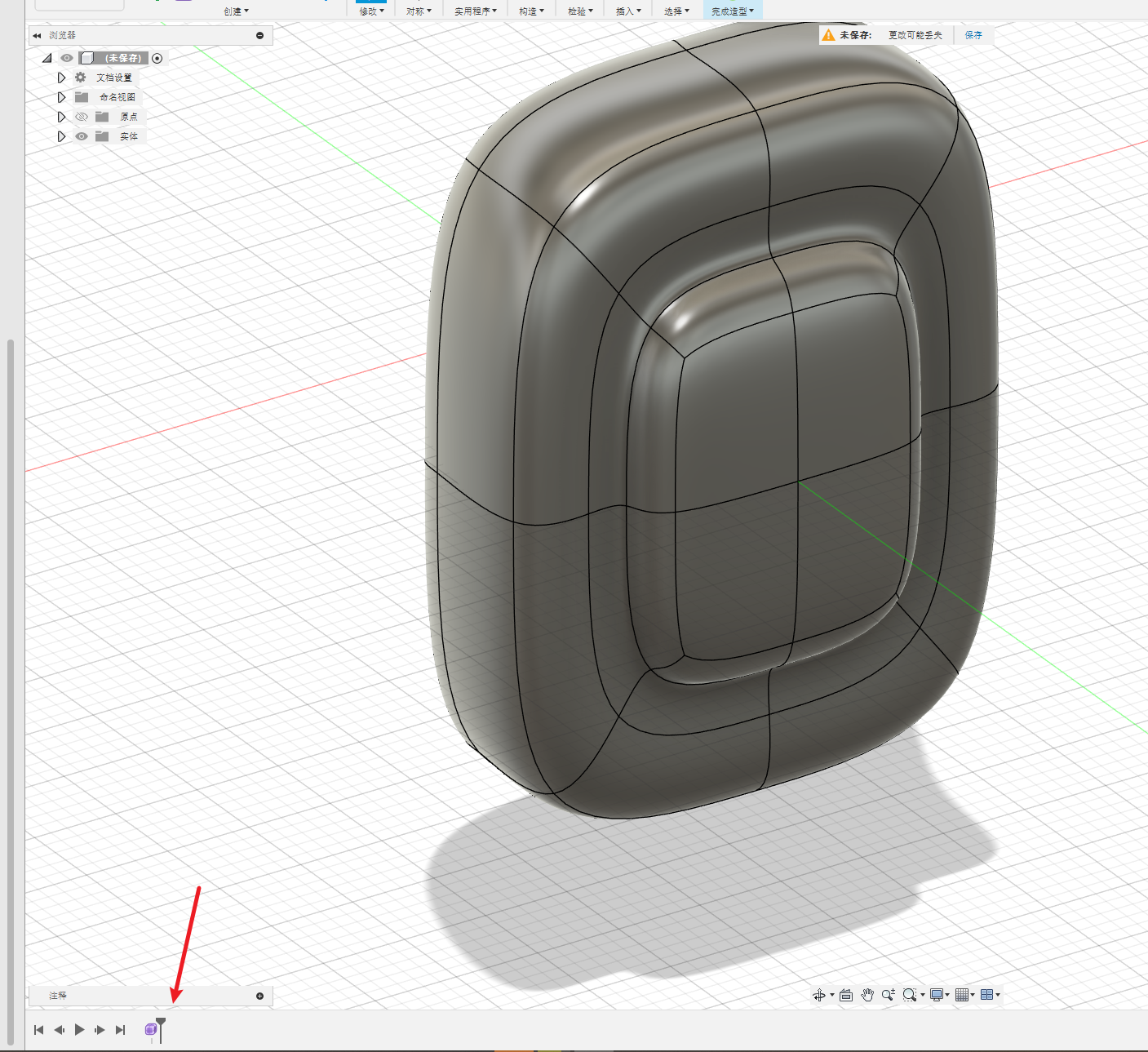Select the Zoom magnifier tool
This screenshot has height=1052, width=1148.
888,995
